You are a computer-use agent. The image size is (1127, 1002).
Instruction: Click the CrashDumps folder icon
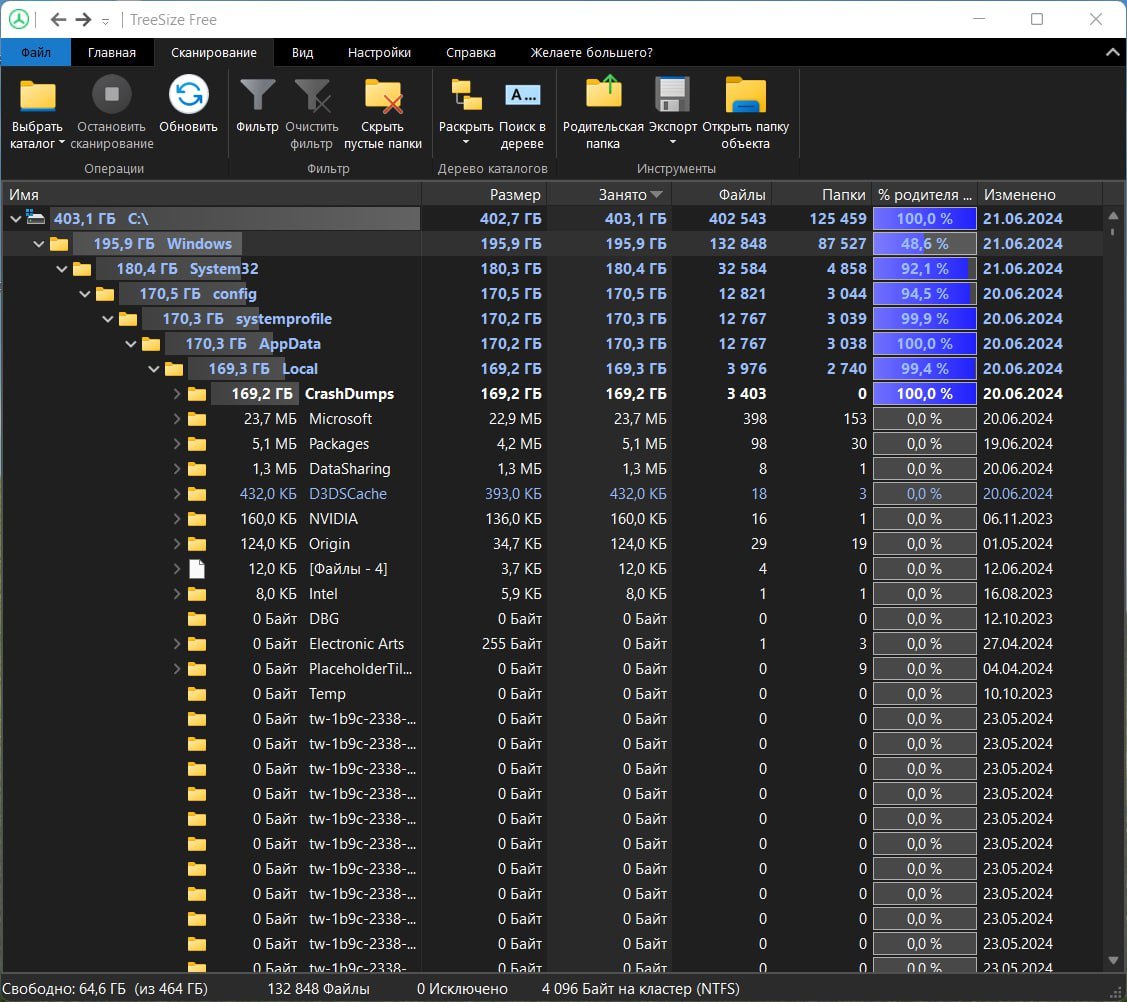pos(197,394)
